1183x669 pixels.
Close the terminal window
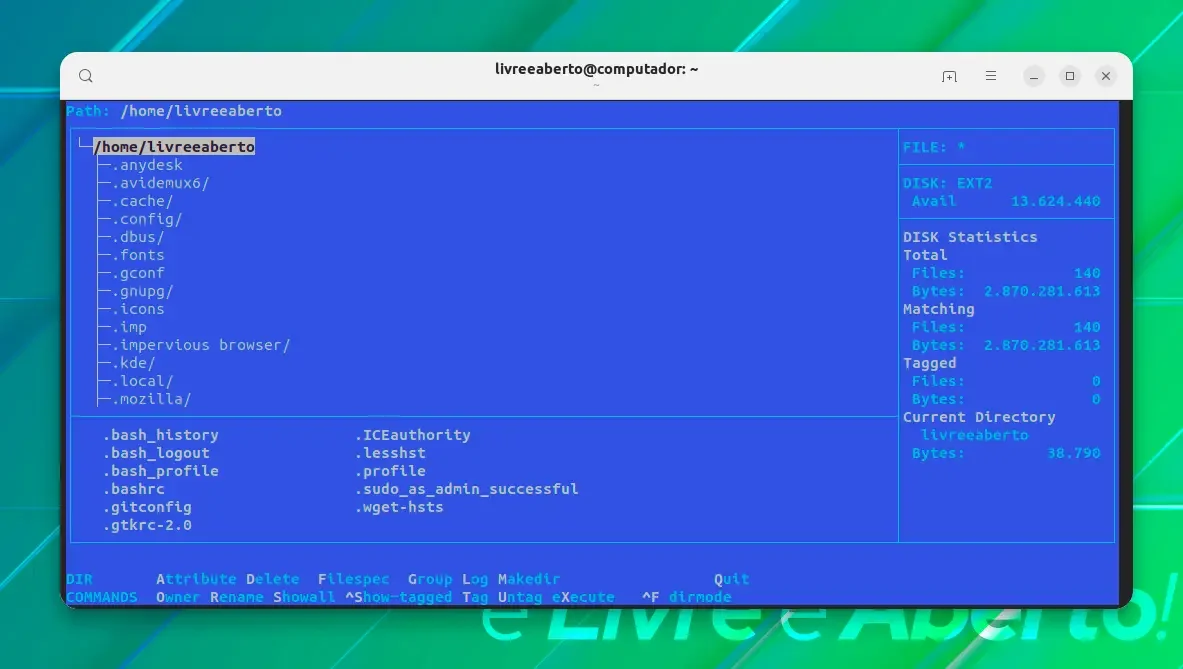click(1106, 75)
